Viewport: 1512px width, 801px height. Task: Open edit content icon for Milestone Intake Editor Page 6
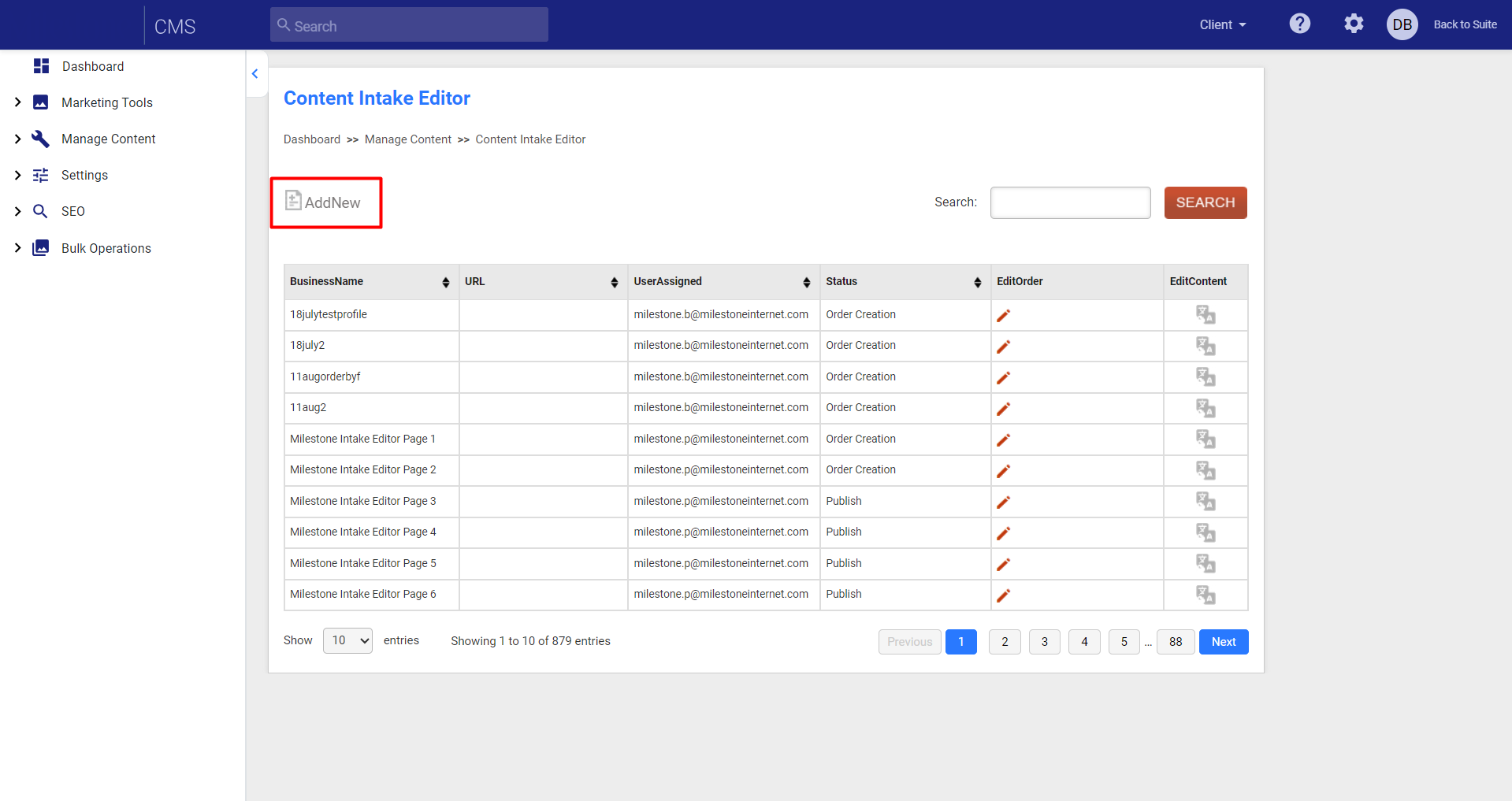point(1206,595)
